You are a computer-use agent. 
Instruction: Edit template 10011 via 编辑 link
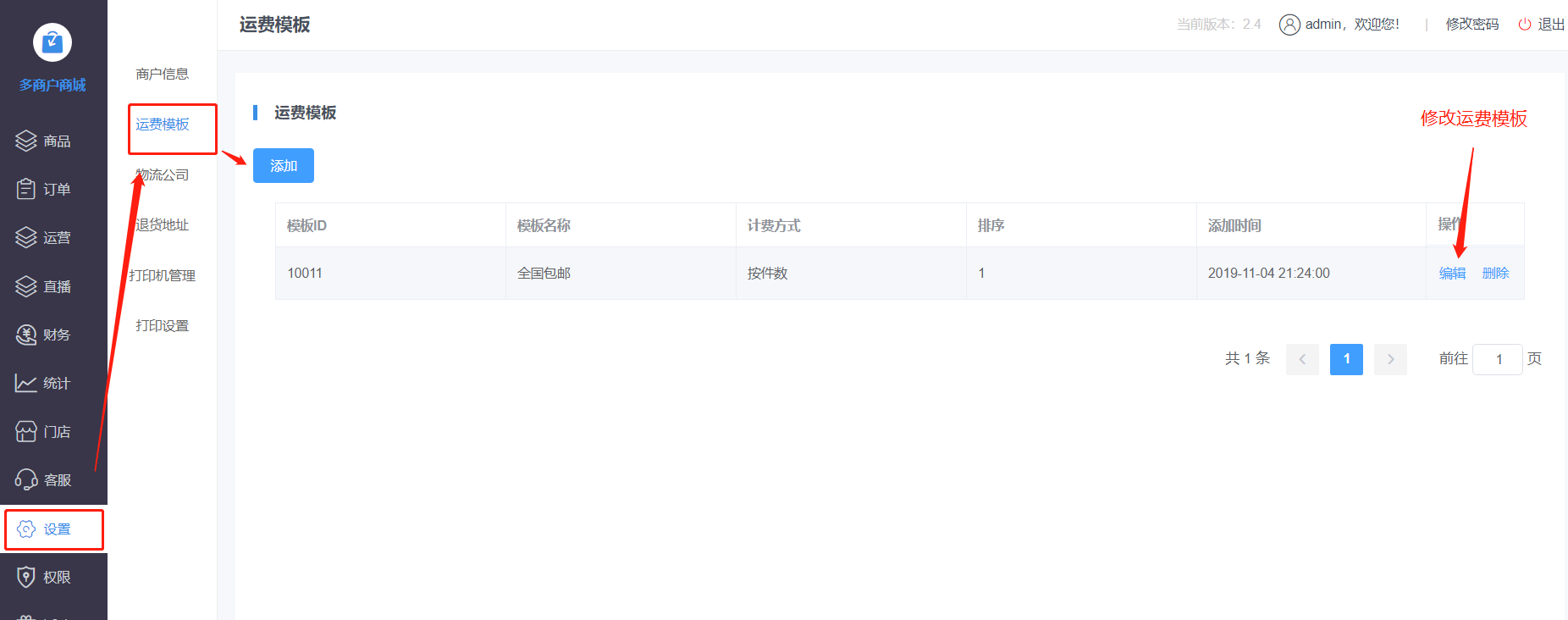coord(1452,273)
